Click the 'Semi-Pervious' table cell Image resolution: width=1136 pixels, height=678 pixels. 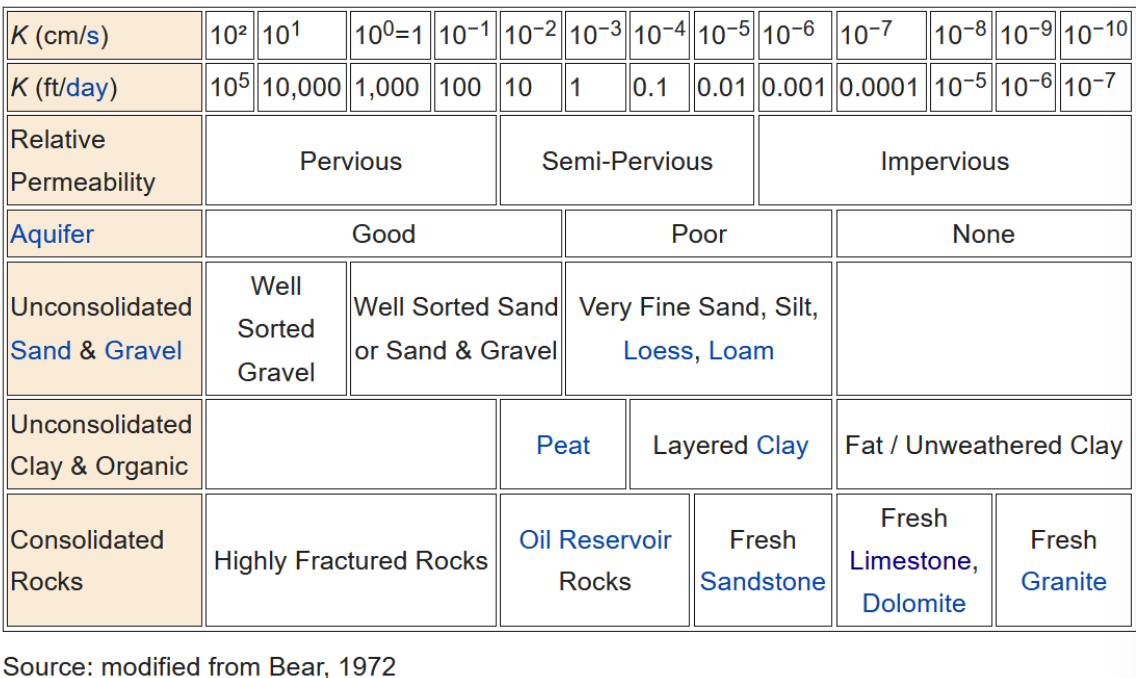[x=627, y=161]
